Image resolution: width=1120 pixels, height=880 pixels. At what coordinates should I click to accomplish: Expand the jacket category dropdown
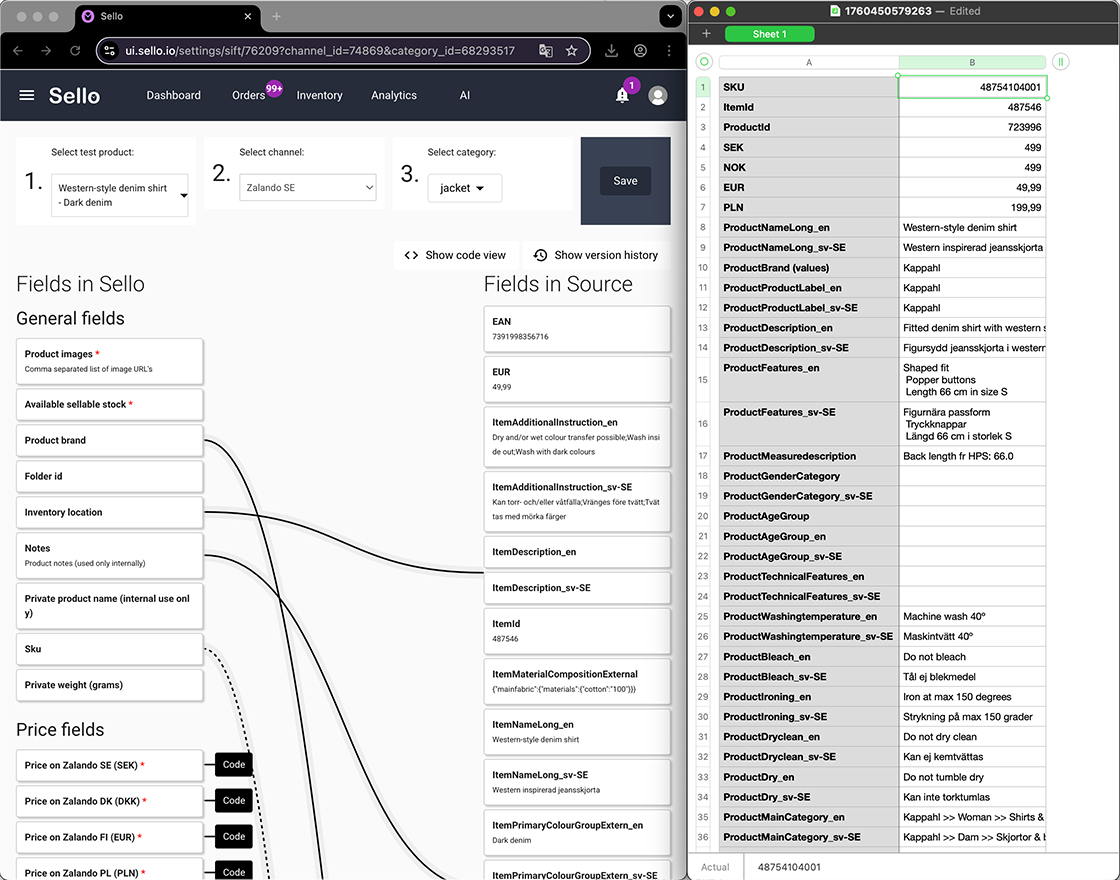click(x=464, y=186)
